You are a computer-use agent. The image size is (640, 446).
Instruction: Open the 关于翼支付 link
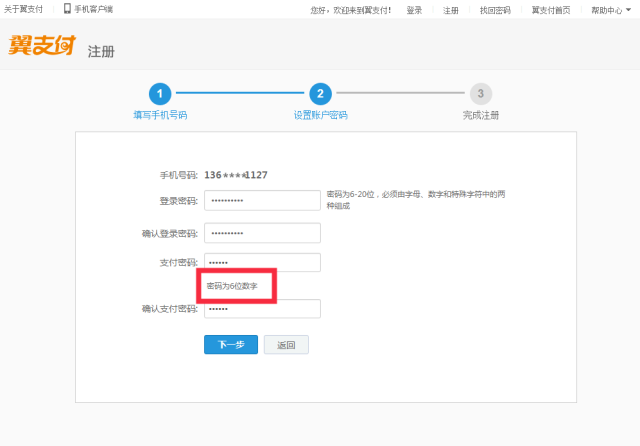[23, 9]
